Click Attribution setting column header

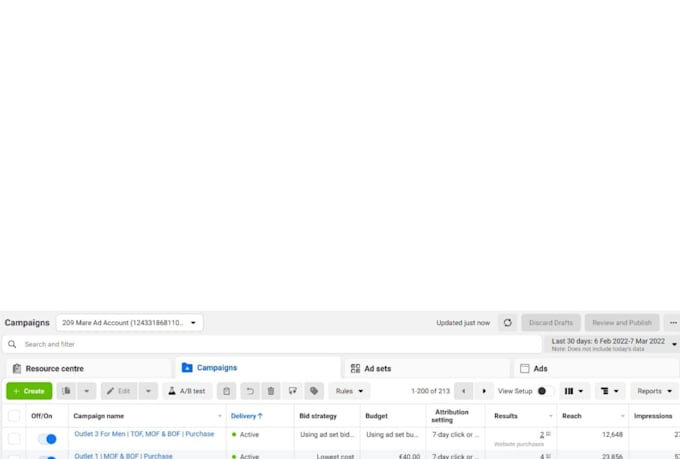451,416
